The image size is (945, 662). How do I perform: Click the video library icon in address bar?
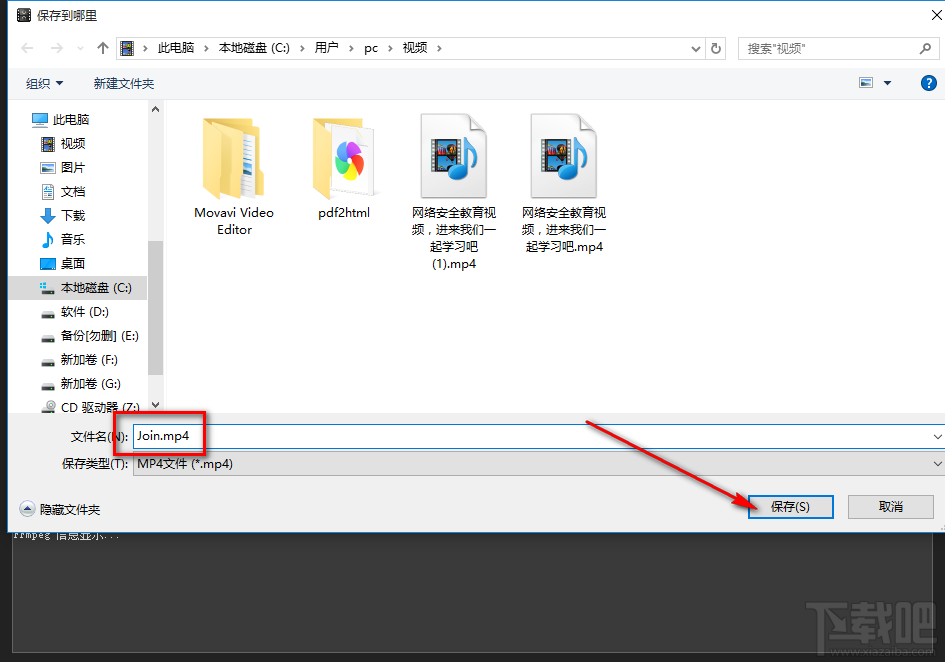(127, 48)
